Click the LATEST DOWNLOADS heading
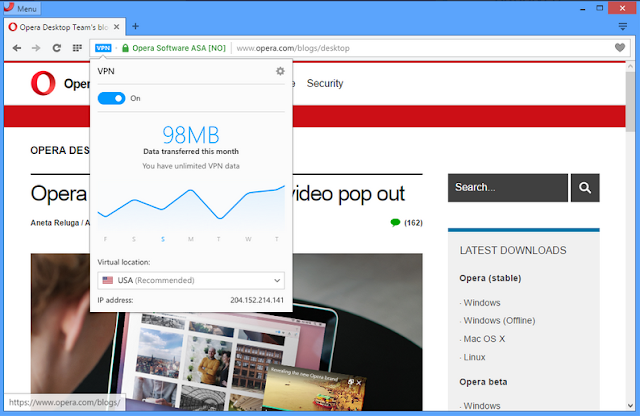Image resolution: width=640 pixels, height=416 pixels. tap(513, 250)
